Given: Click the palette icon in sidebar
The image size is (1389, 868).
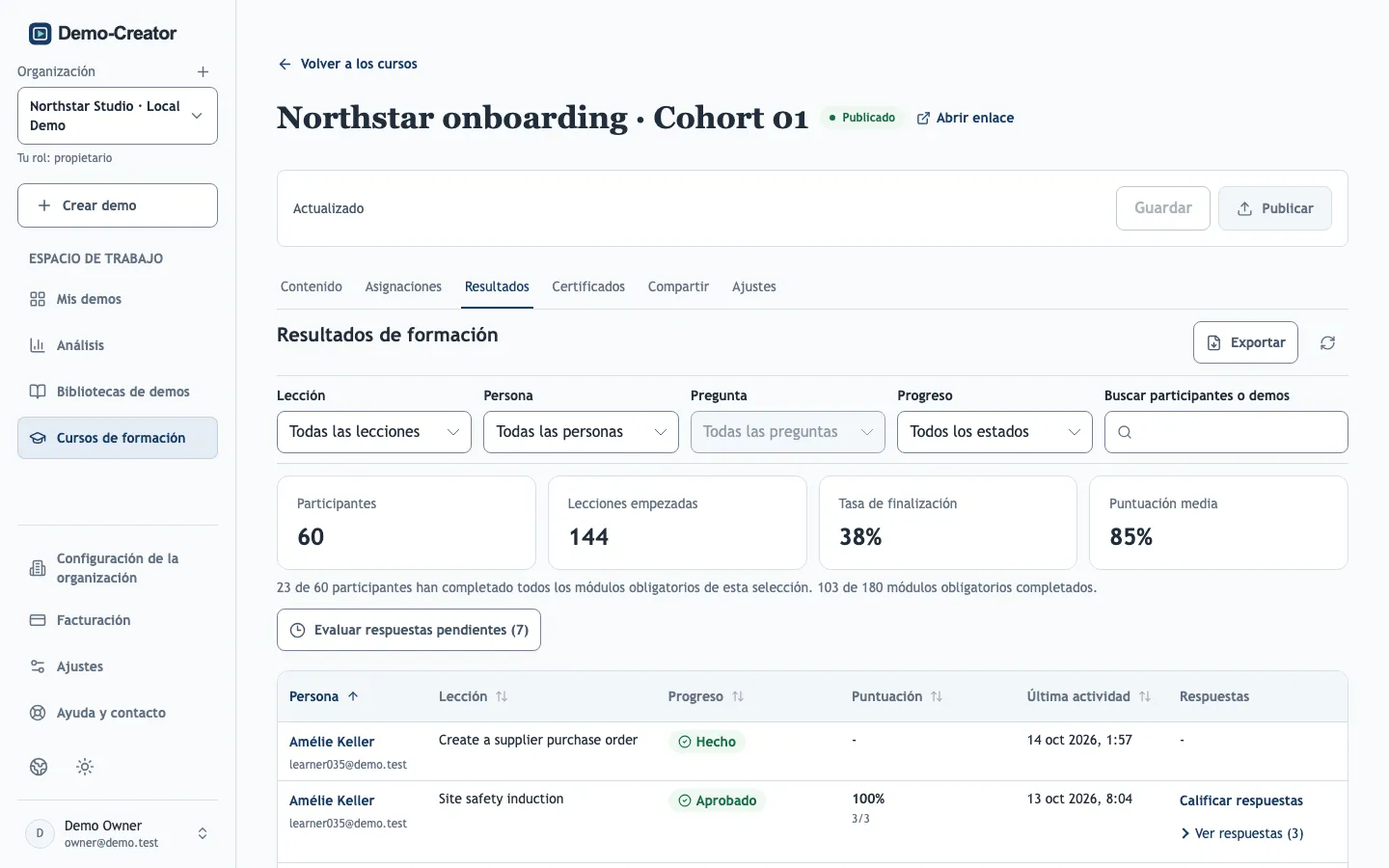Looking at the screenshot, I should [39, 767].
